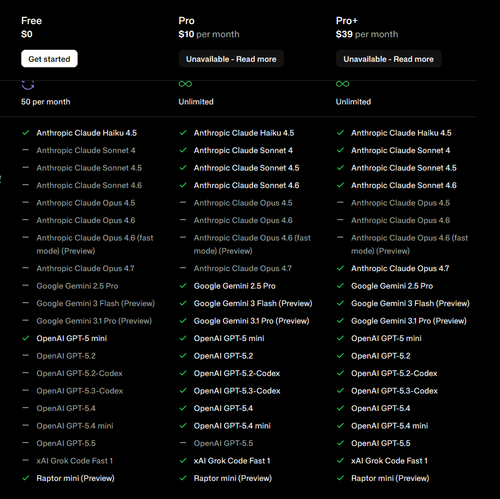500x499 pixels.
Task: Click Pro+ Google Gemini 3.1 Pro (Preview) label
Action: (409, 321)
